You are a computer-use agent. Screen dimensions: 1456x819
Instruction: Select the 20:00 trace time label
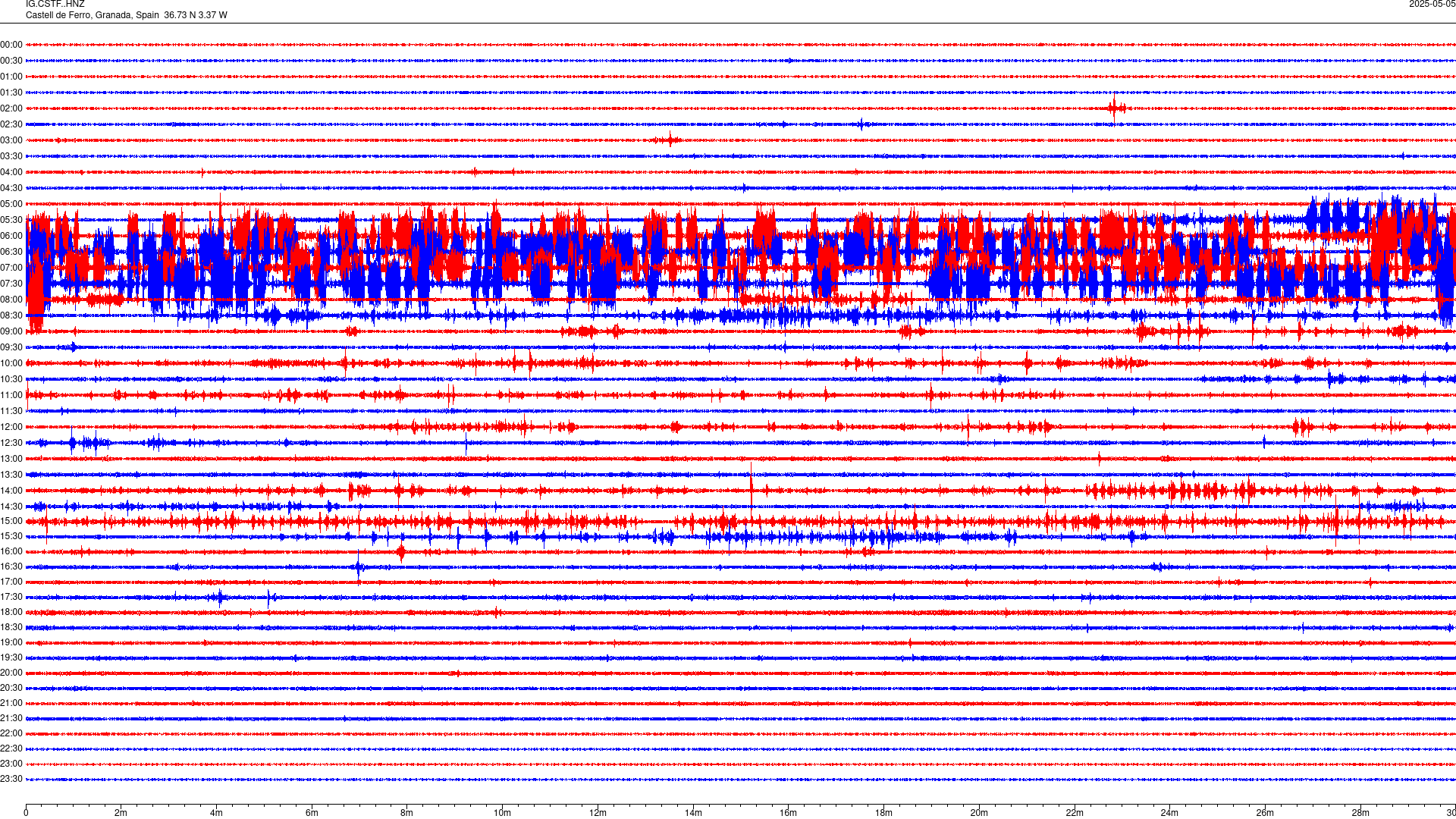[x=11, y=673]
